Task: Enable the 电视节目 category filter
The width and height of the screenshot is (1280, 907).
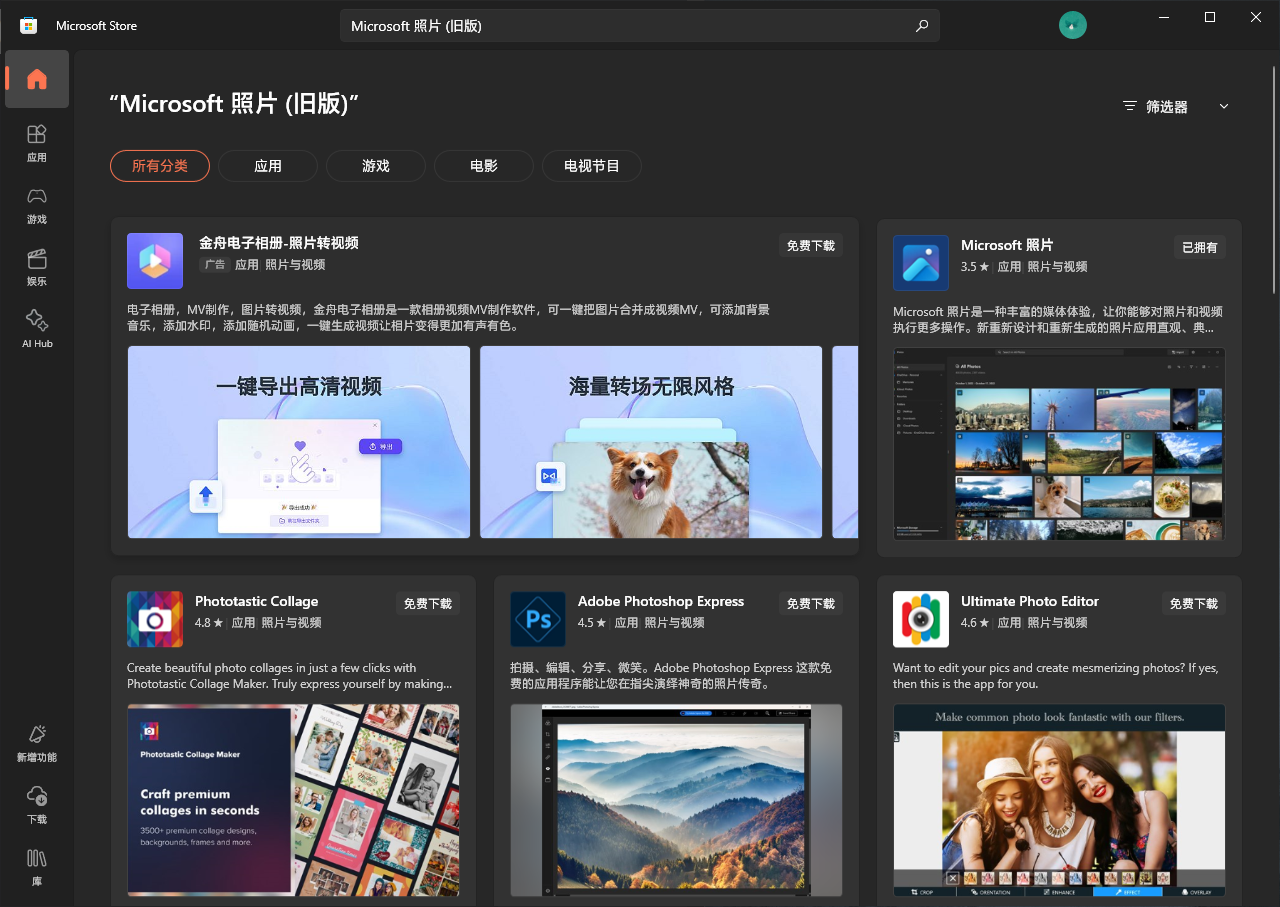Action: (x=591, y=166)
